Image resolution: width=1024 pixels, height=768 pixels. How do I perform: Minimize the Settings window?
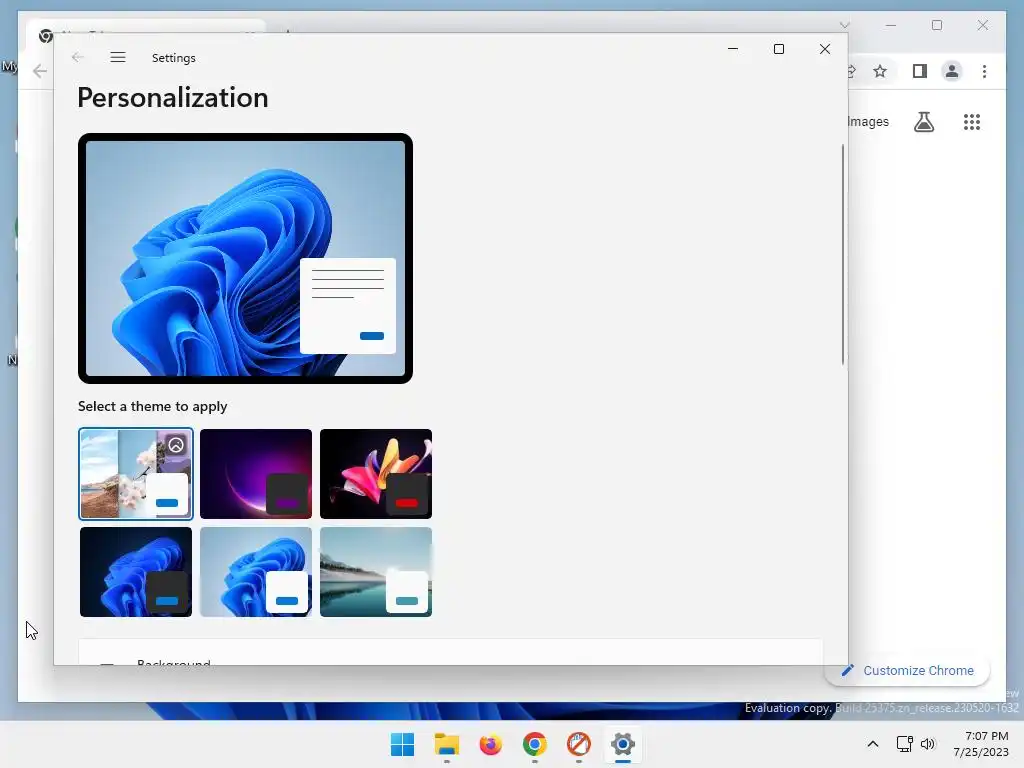pos(733,49)
